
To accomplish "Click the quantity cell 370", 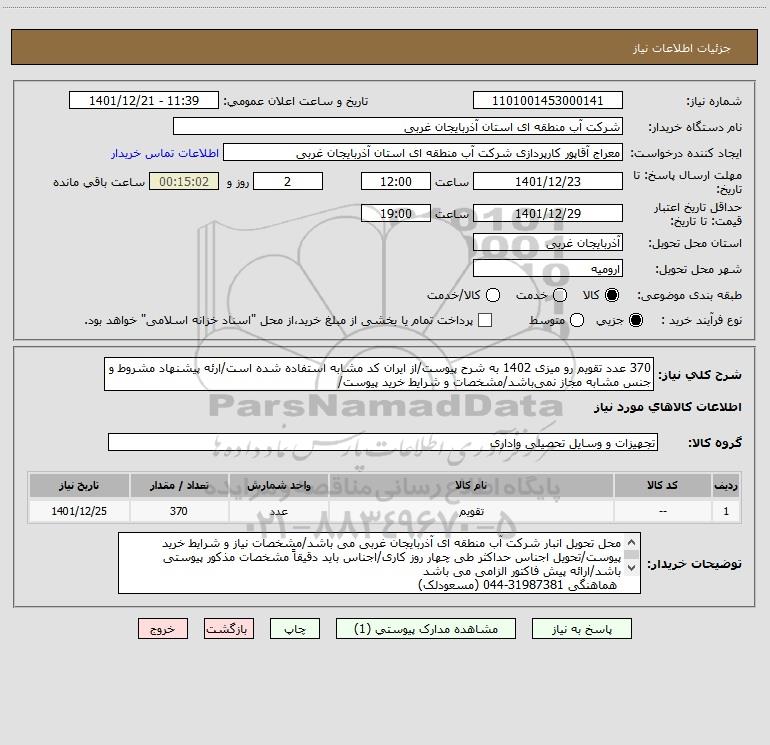I will pos(179,511).
